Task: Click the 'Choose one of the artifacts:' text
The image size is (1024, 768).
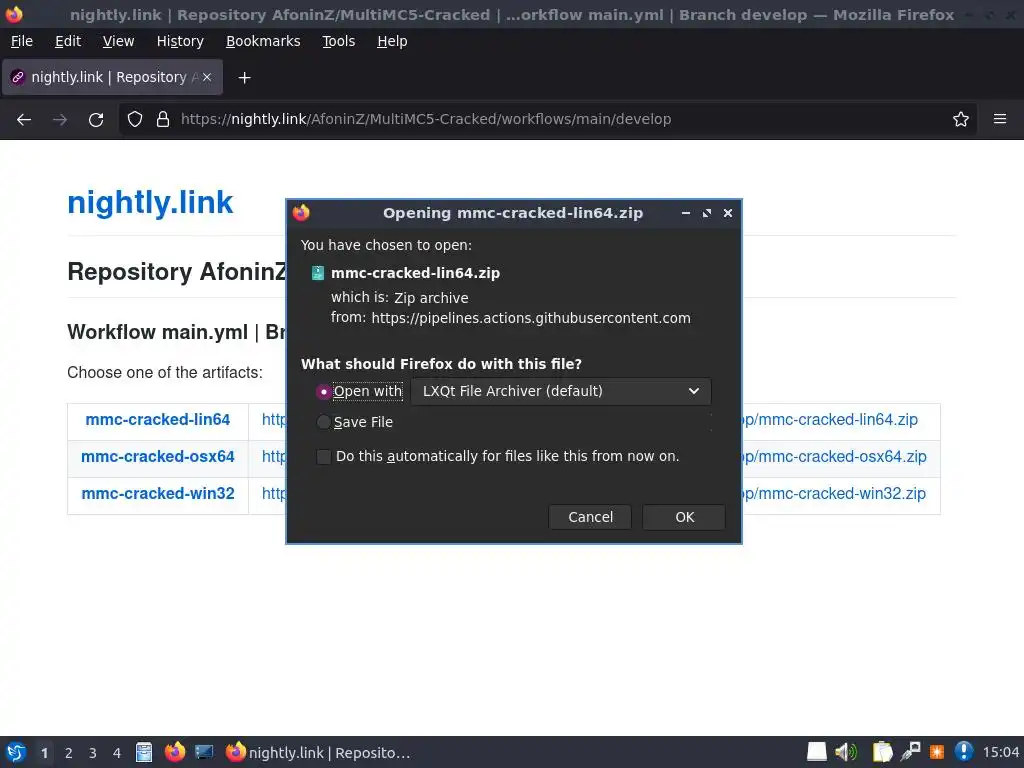Action: [165, 373]
